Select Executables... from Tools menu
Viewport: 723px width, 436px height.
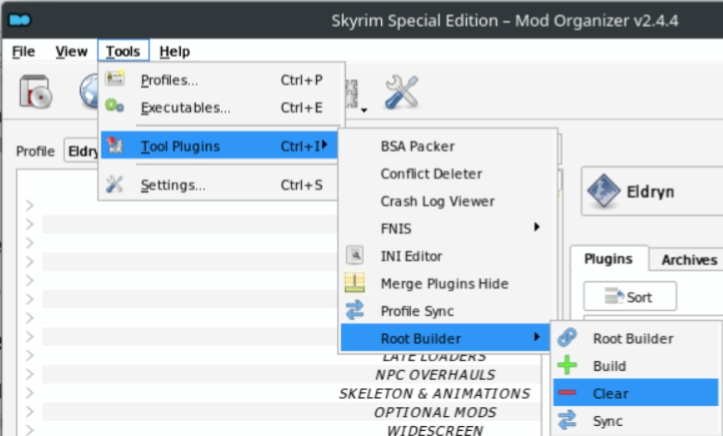click(219, 107)
